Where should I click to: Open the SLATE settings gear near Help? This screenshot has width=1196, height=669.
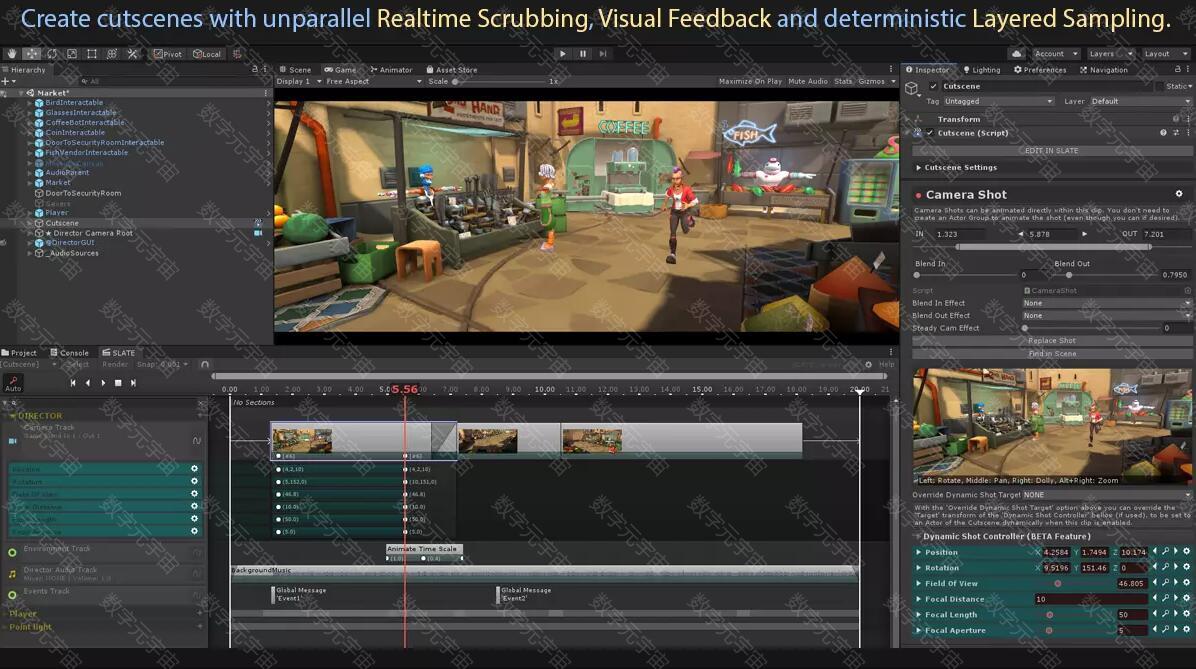[868, 365]
